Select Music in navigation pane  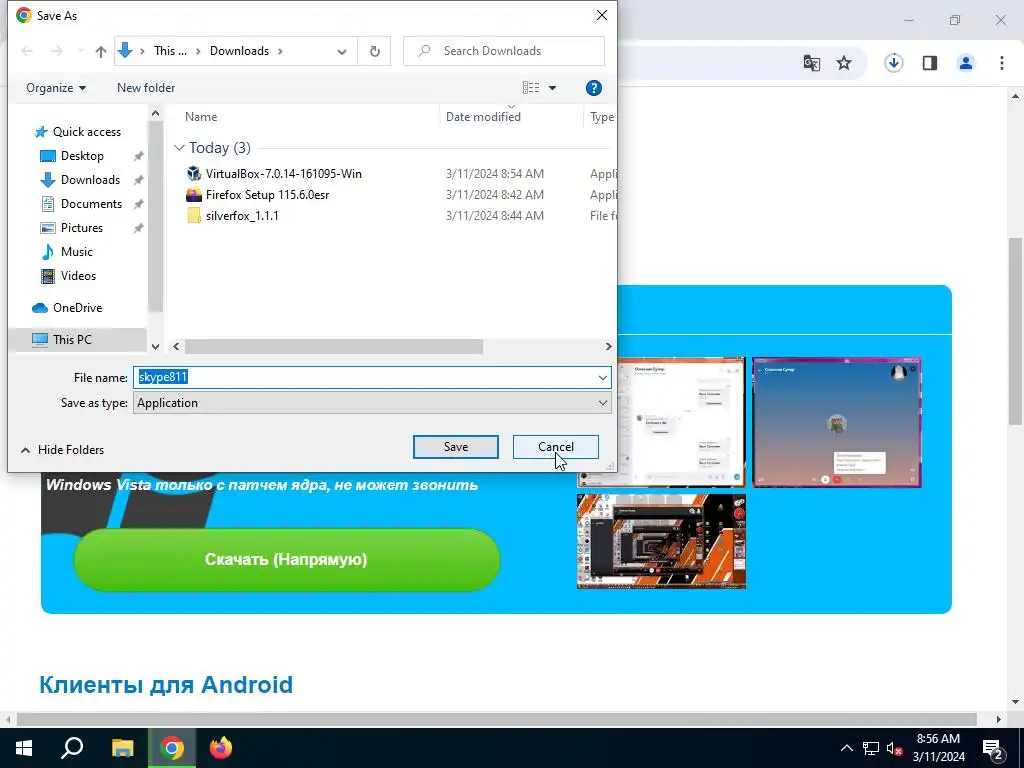tap(67, 251)
